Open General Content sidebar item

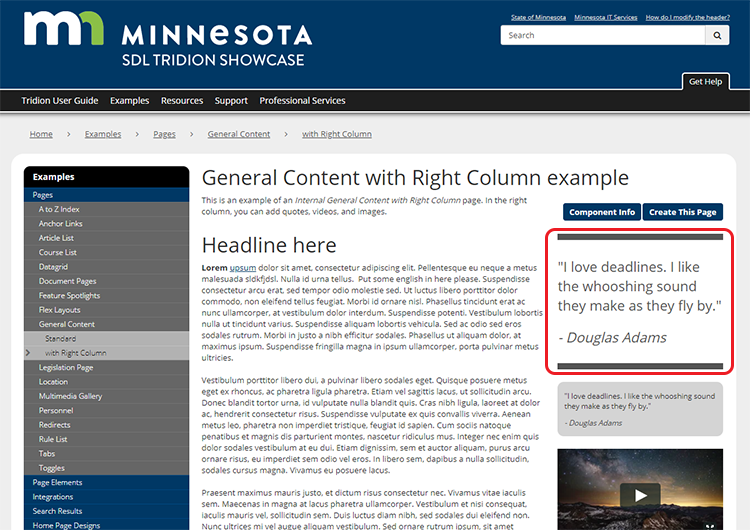(x=107, y=324)
